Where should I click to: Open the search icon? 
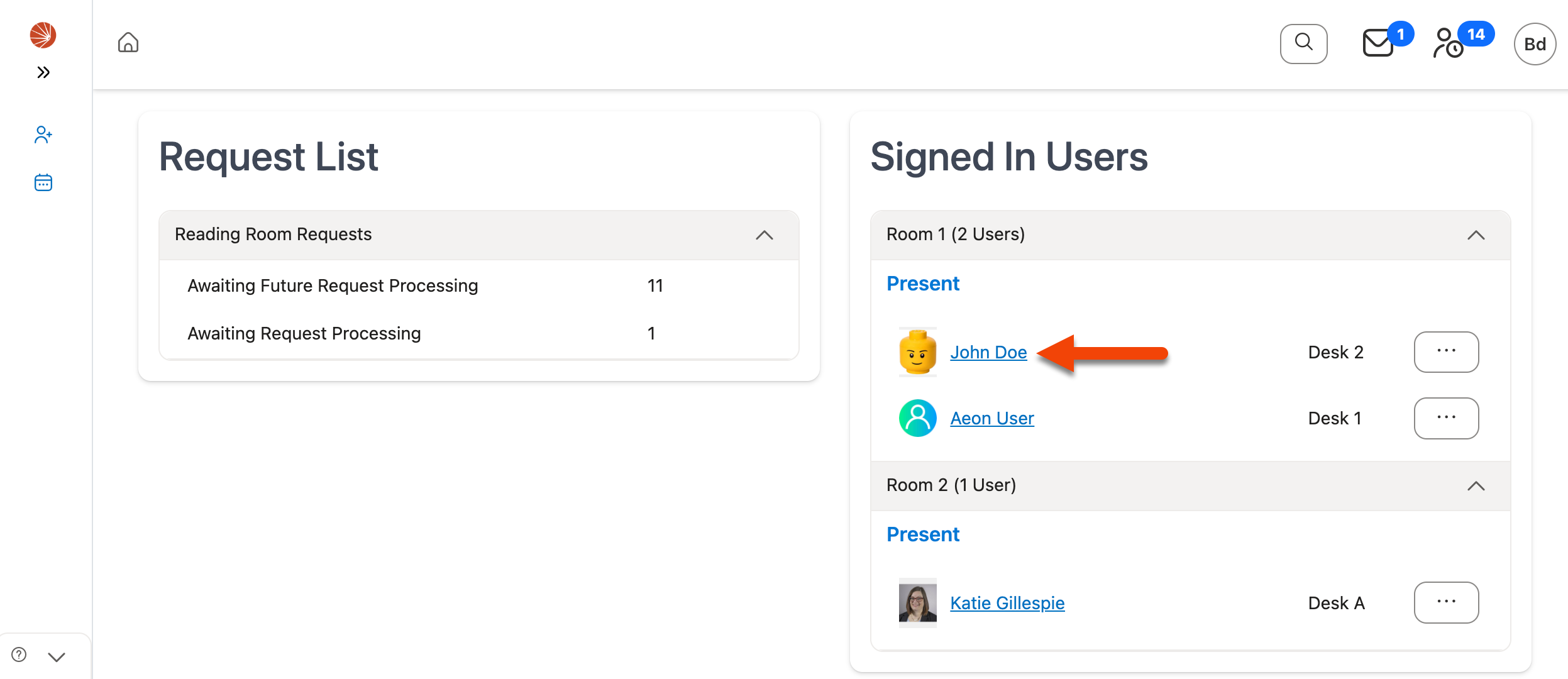[1303, 43]
